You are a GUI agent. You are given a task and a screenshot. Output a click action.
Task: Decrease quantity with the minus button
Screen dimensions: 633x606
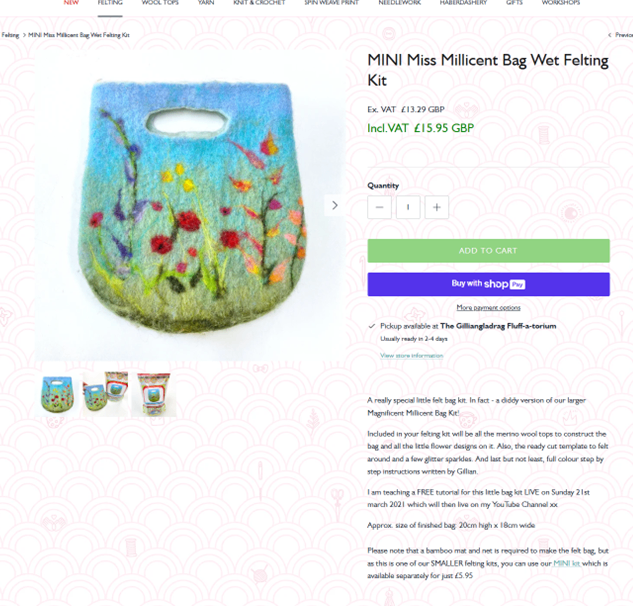click(379, 208)
